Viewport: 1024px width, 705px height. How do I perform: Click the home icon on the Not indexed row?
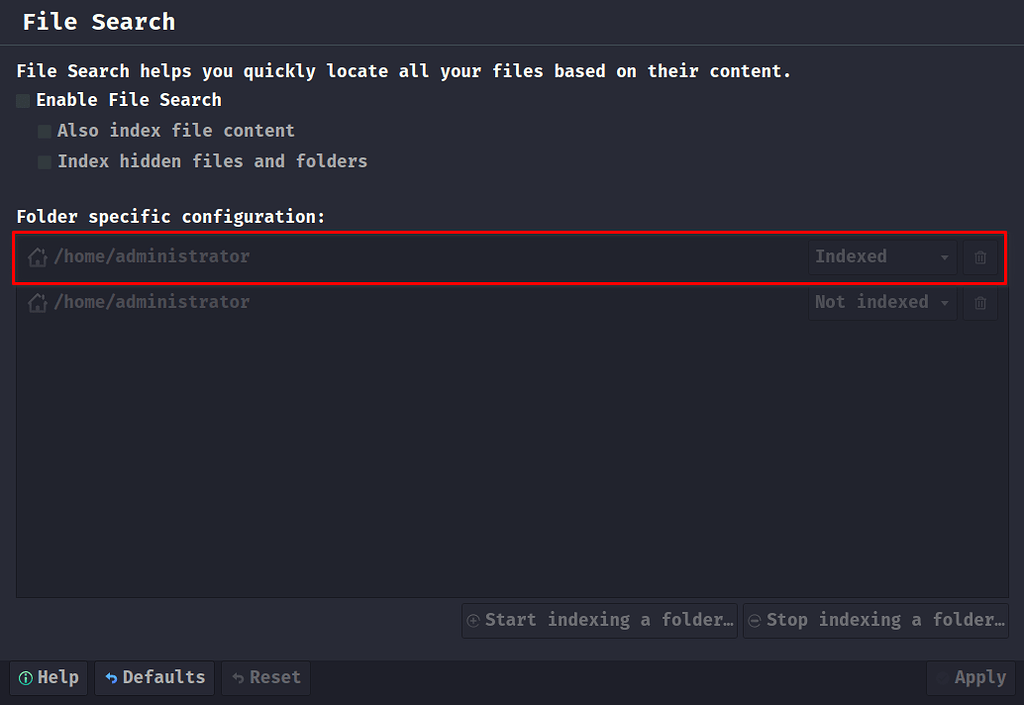pyautogui.click(x=37, y=302)
